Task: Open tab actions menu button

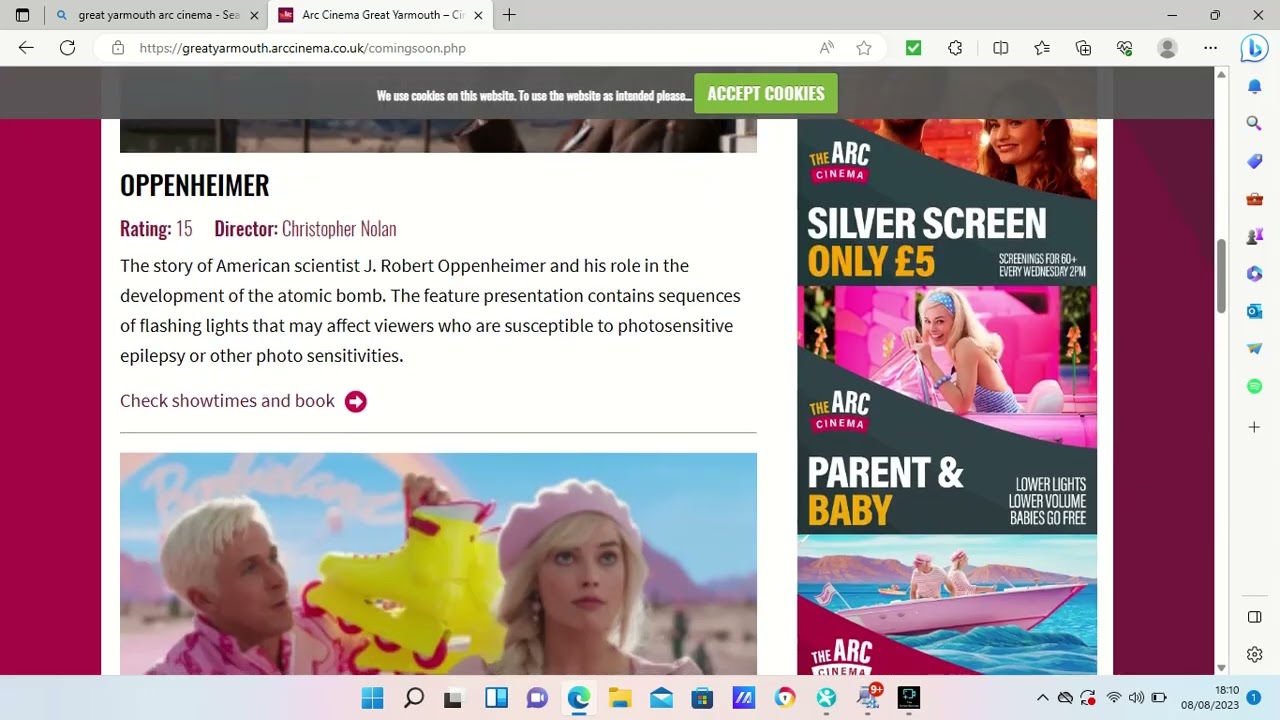Action: click(x=23, y=15)
